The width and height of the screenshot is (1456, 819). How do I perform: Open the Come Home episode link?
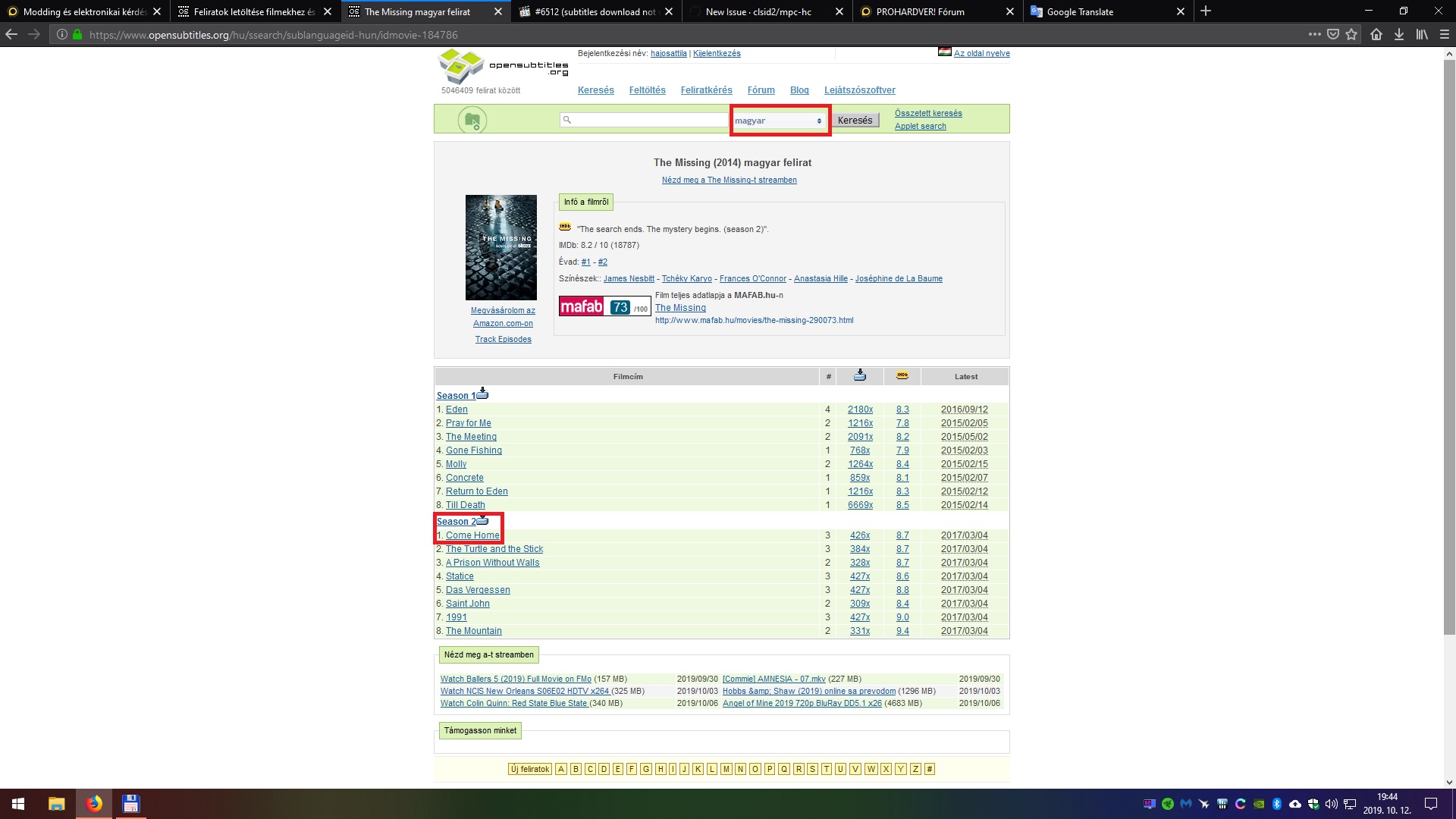(472, 535)
